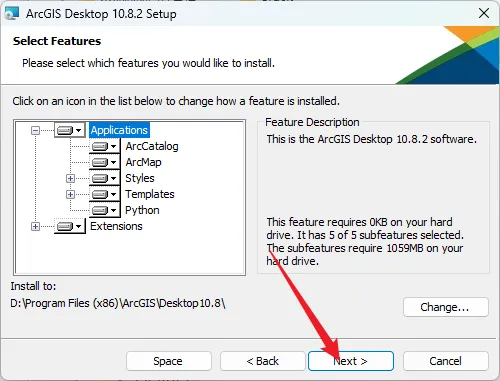This screenshot has width=500, height=381.
Task: Expand the Styles tree node
Action: (x=70, y=178)
